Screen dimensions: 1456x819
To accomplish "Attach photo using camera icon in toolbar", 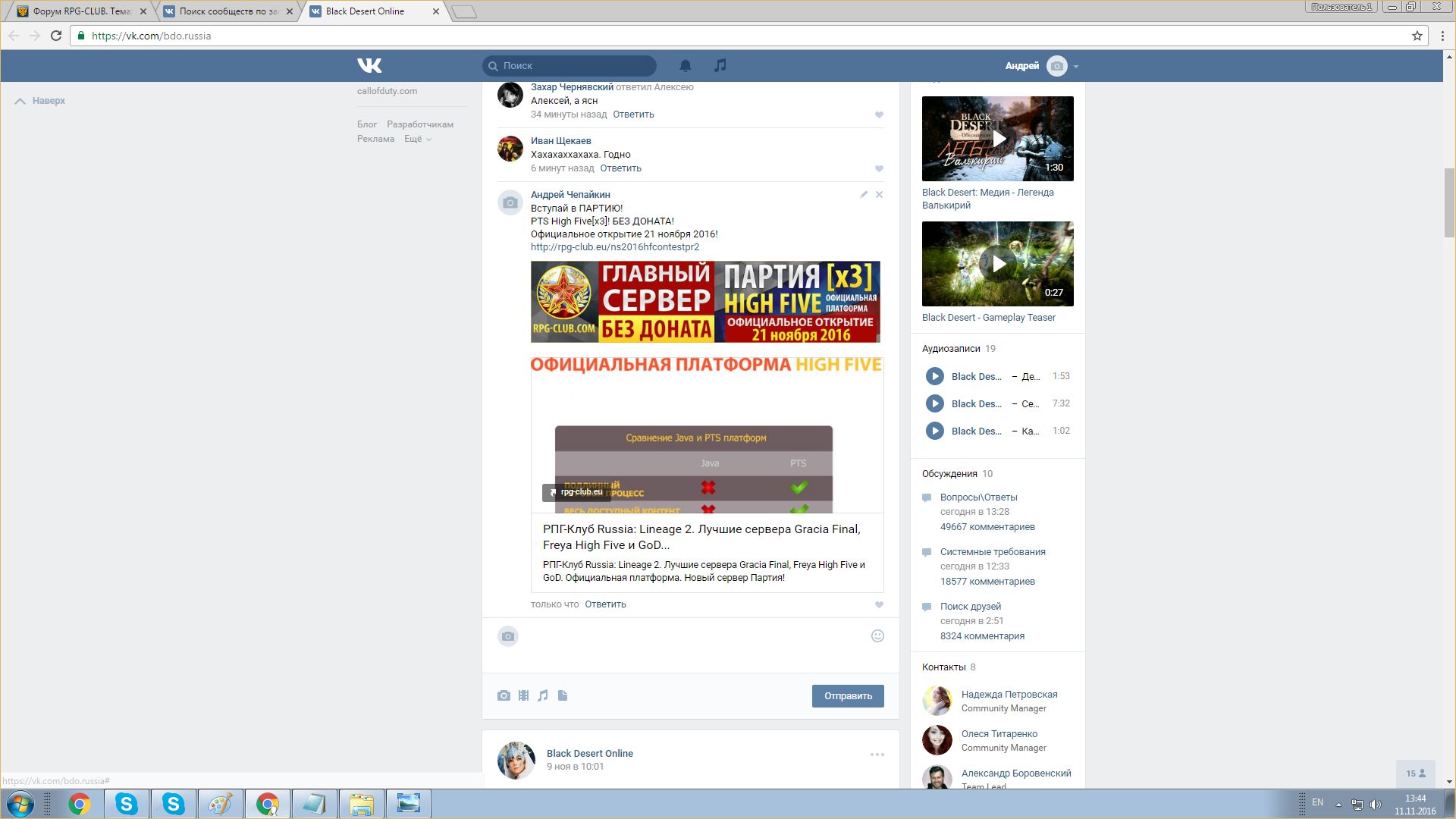I will coord(504,695).
